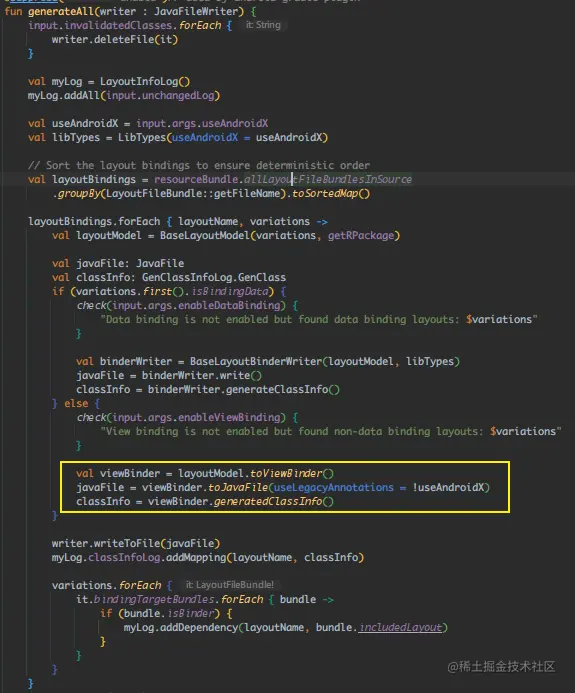Open the underlined includedLayout reference
The width and height of the screenshot is (575, 693).
coord(400,628)
